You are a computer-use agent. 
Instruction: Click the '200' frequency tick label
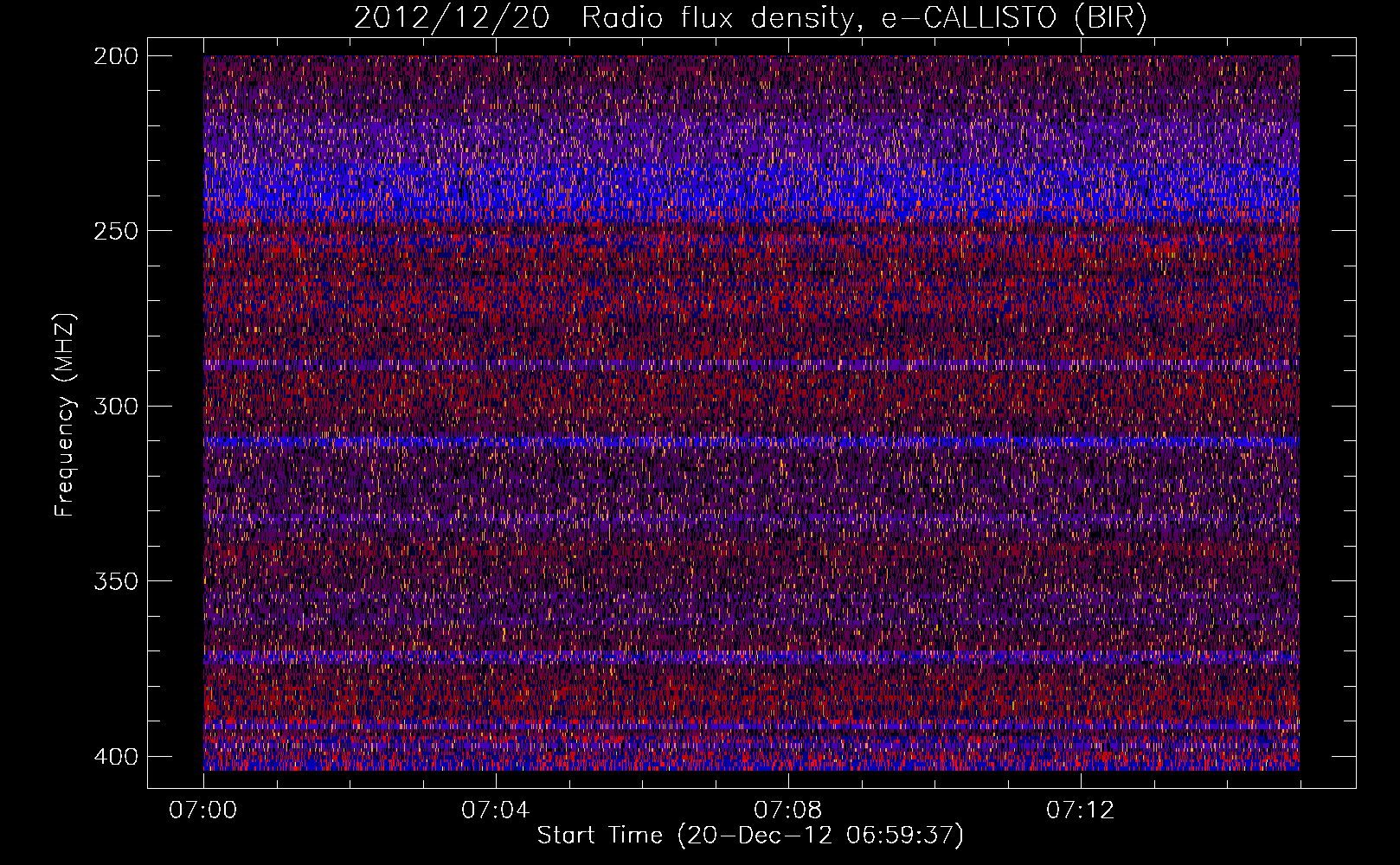pyautogui.click(x=116, y=55)
